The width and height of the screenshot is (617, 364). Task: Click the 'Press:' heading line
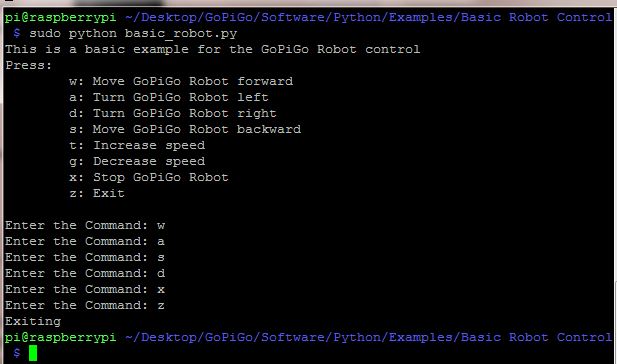[28, 65]
